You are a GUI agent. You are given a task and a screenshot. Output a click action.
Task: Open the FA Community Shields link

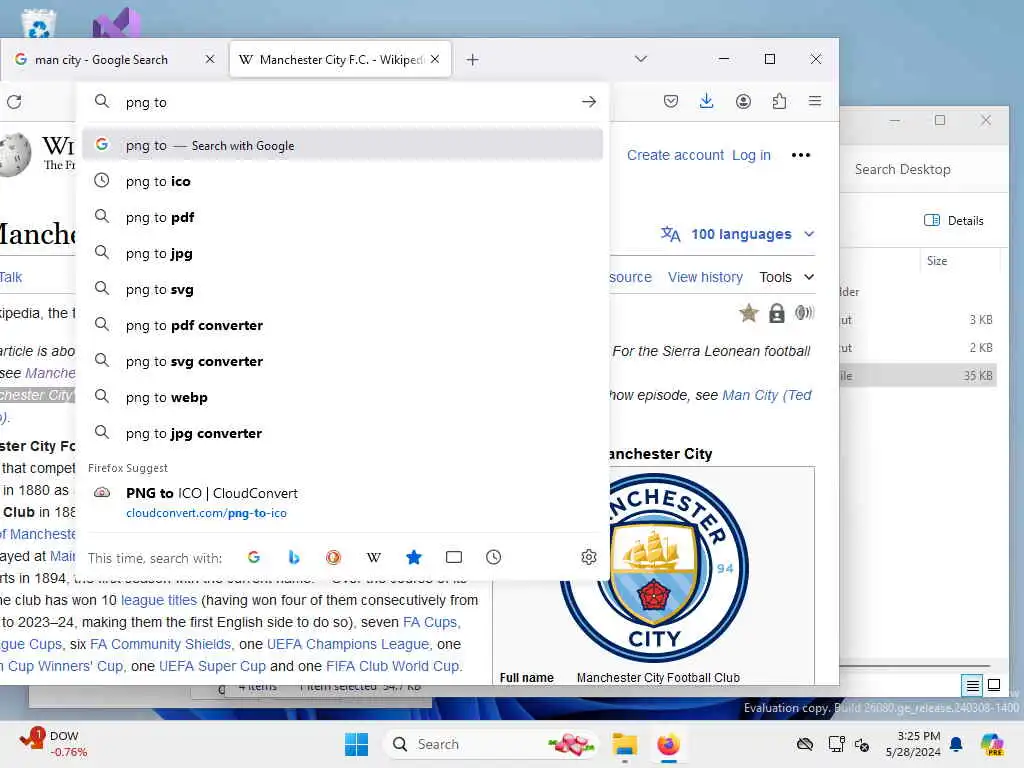click(161, 644)
